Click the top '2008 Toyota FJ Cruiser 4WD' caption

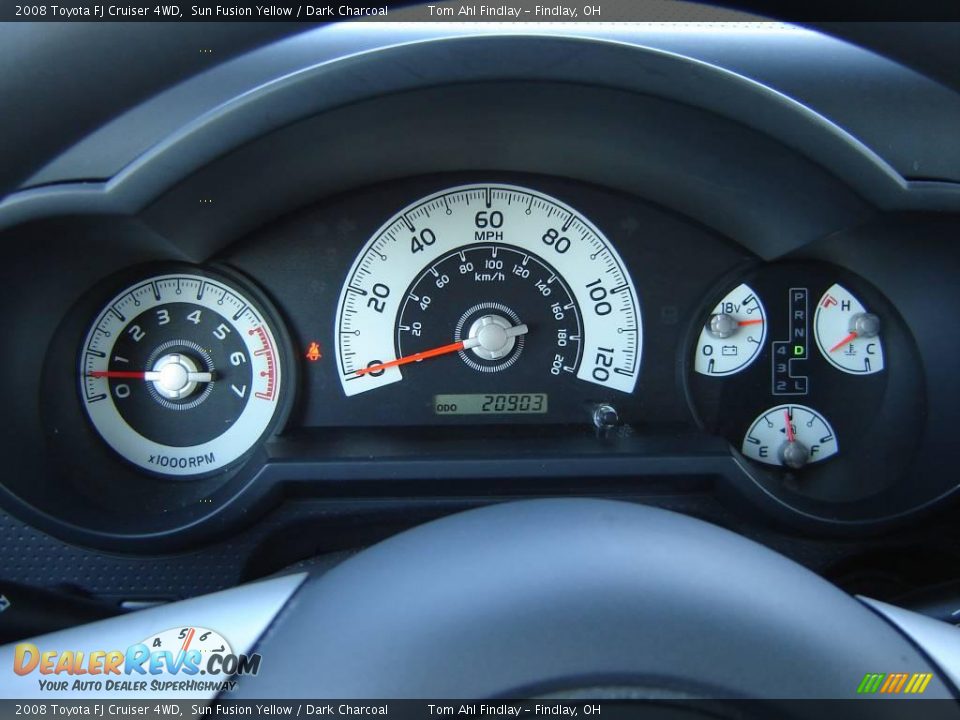click(x=98, y=11)
